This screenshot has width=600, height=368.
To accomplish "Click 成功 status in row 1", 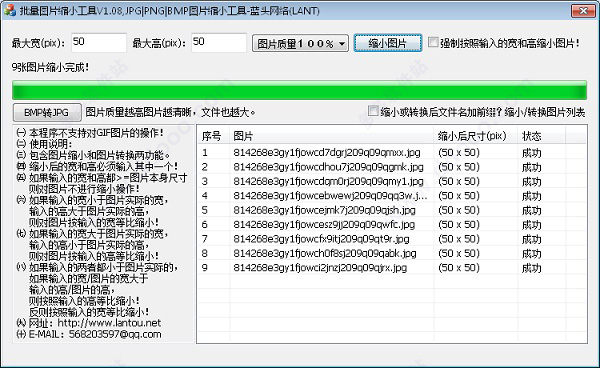I will coord(532,153).
